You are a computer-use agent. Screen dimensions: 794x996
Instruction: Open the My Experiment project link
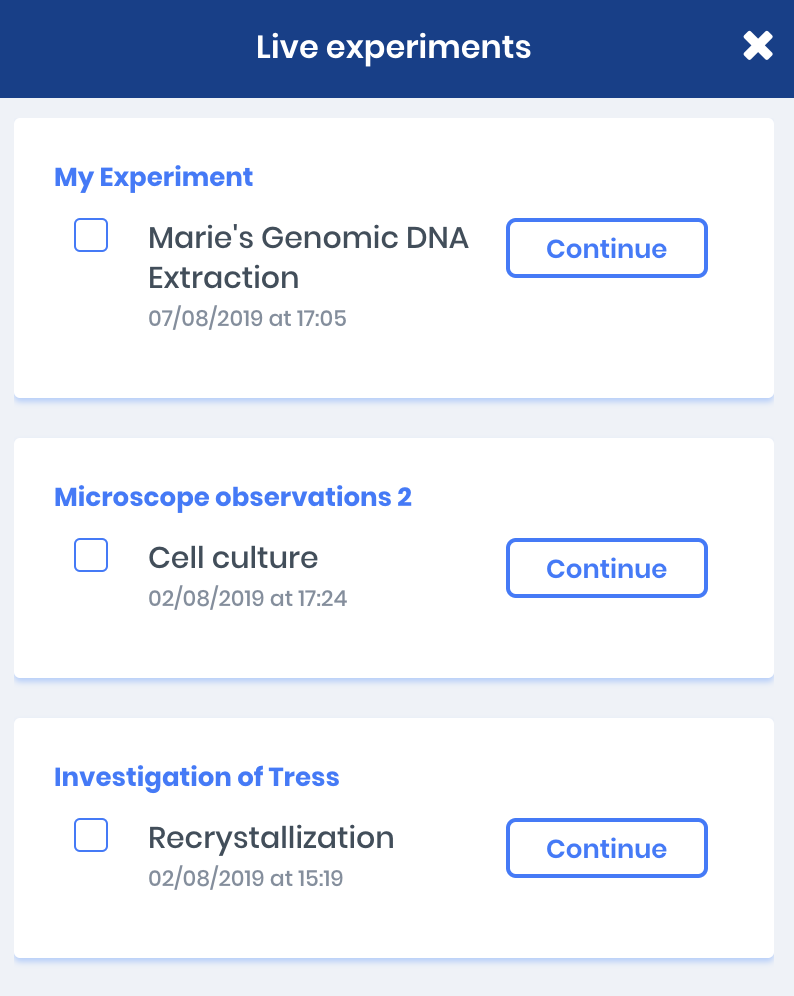(x=153, y=177)
